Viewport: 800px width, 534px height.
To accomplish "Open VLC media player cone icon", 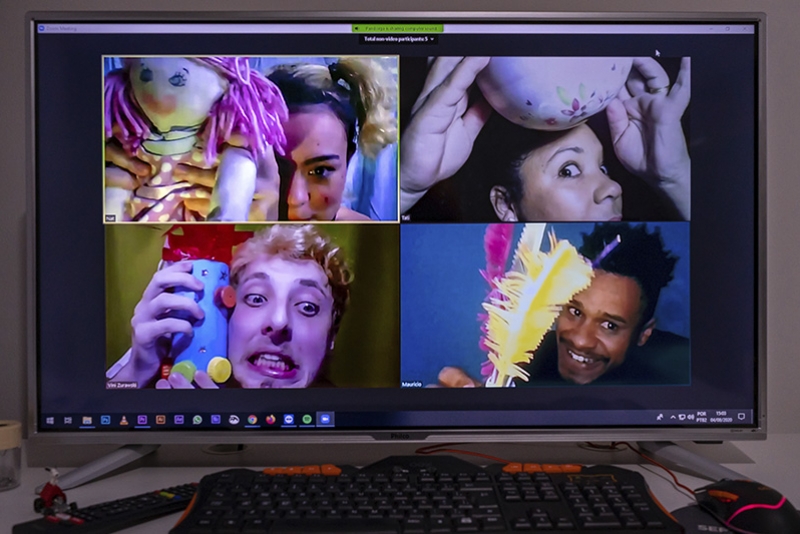I will tap(123, 420).
